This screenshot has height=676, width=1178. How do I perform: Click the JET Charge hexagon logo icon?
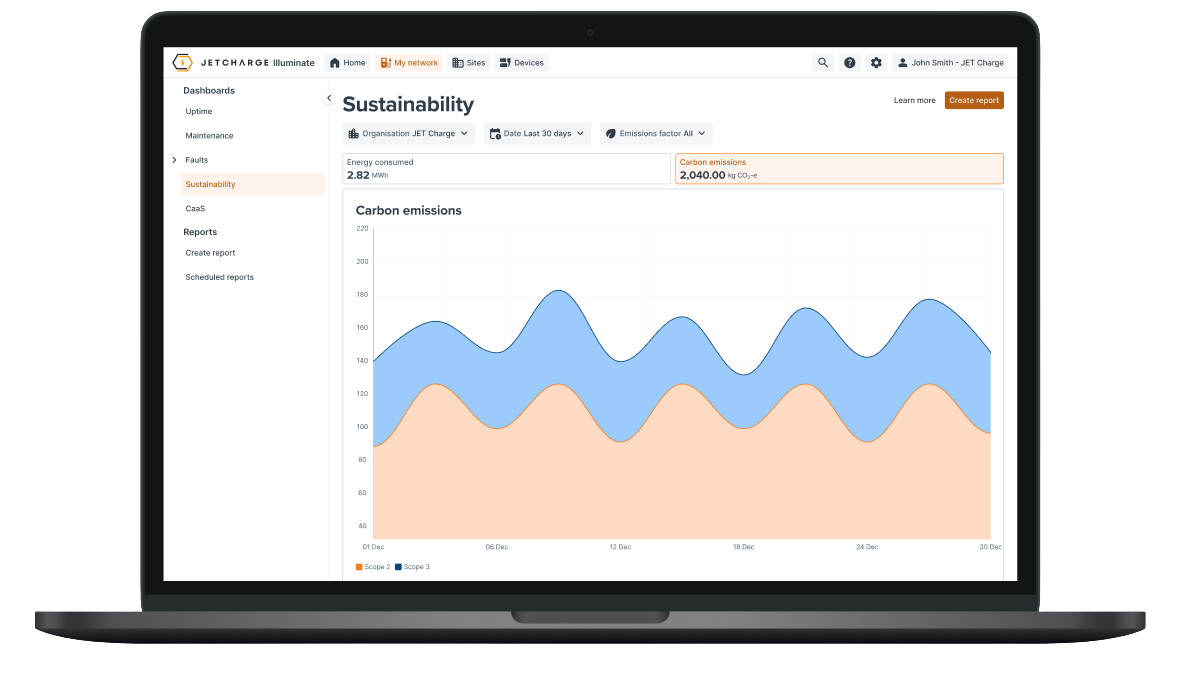click(183, 62)
